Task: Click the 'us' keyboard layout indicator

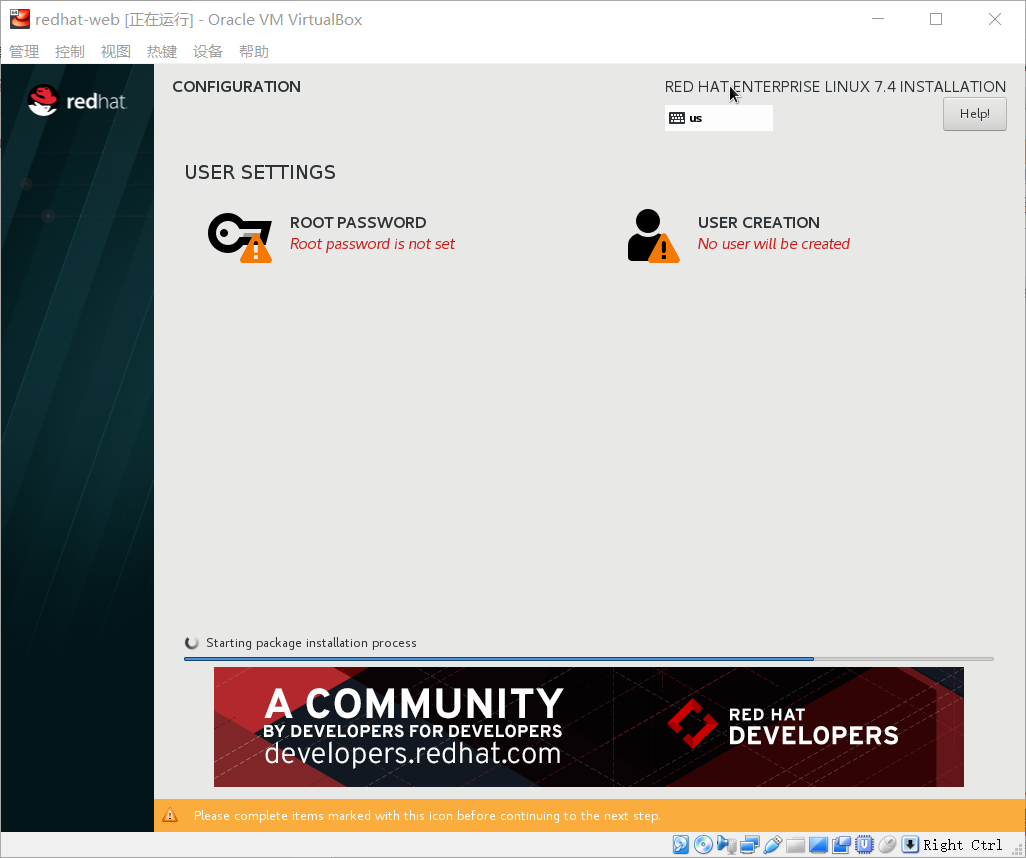Action: pyautogui.click(x=718, y=118)
